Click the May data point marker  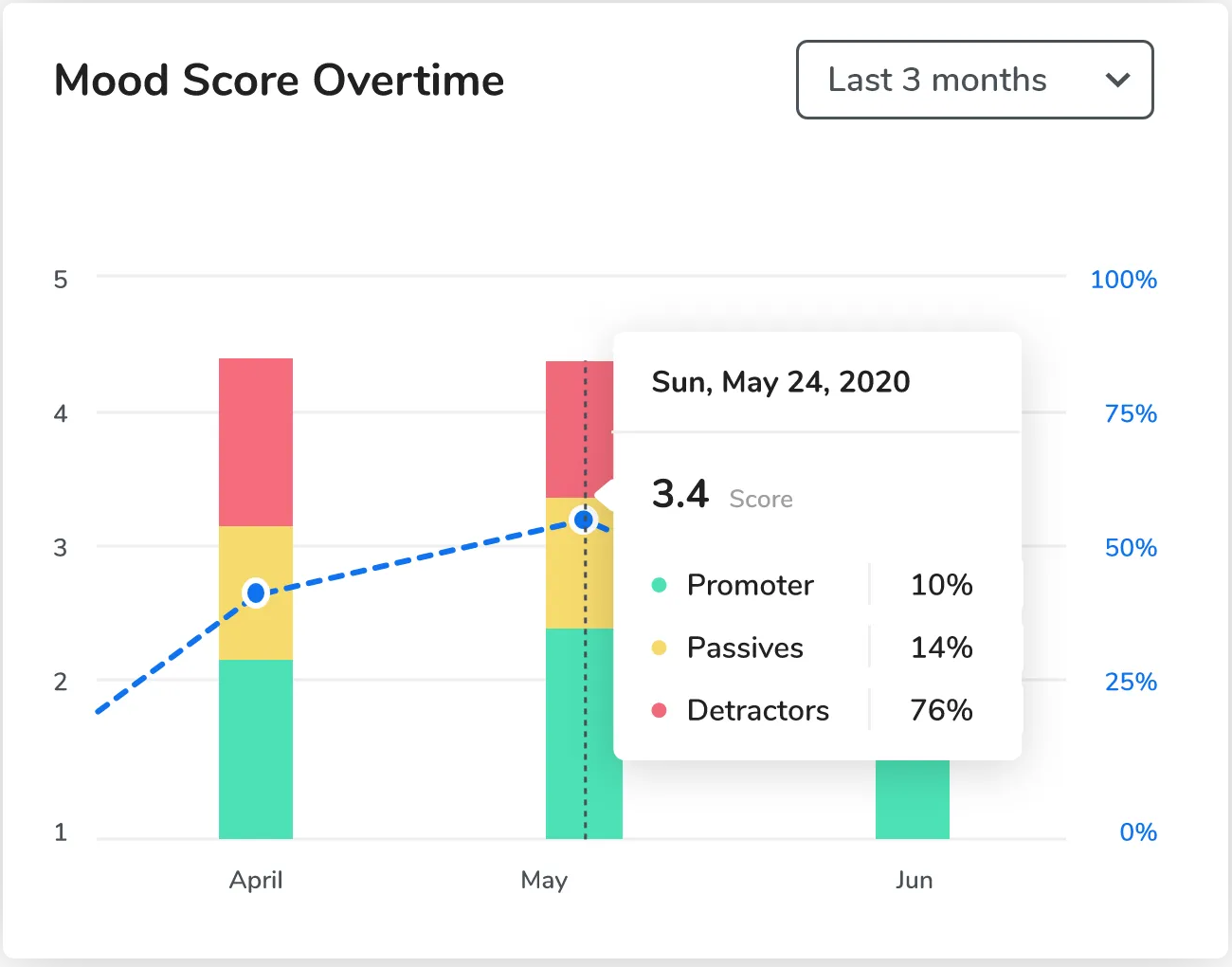pos(584,520)
